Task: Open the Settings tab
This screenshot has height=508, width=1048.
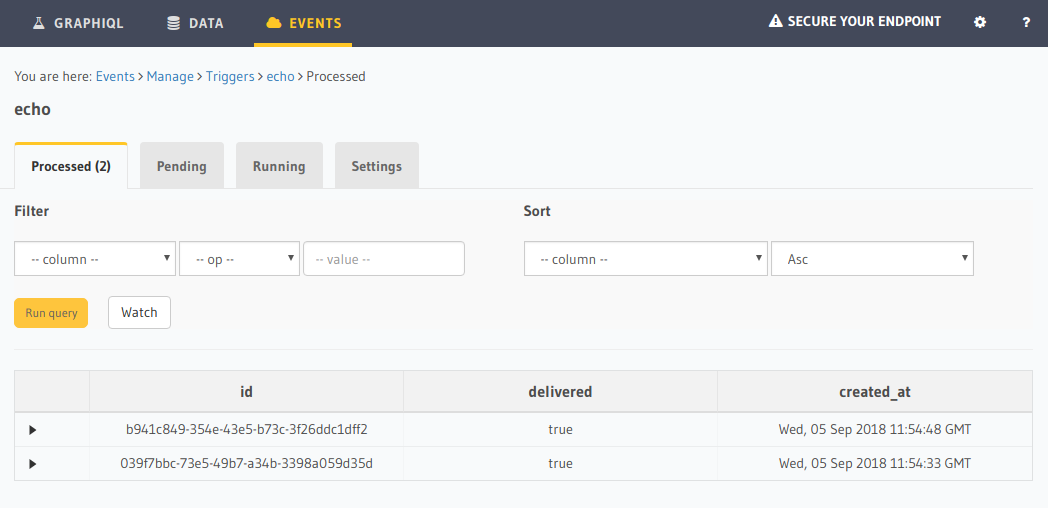Action: [x=376, y=166]
